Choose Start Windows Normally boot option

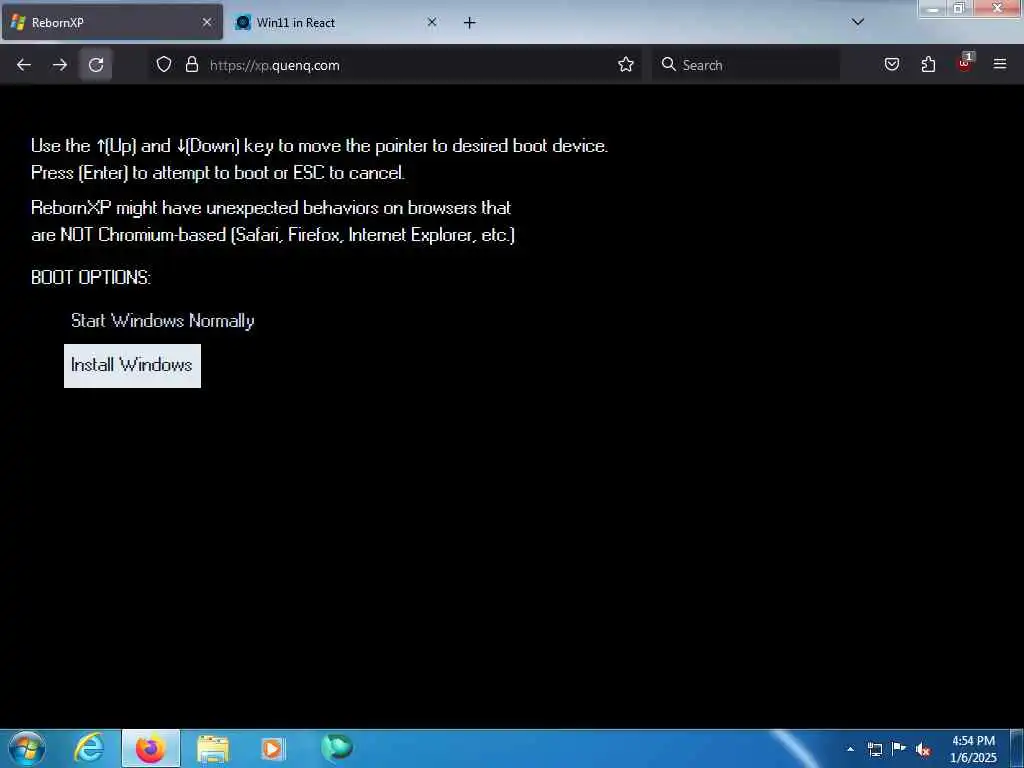coord(163,321)
